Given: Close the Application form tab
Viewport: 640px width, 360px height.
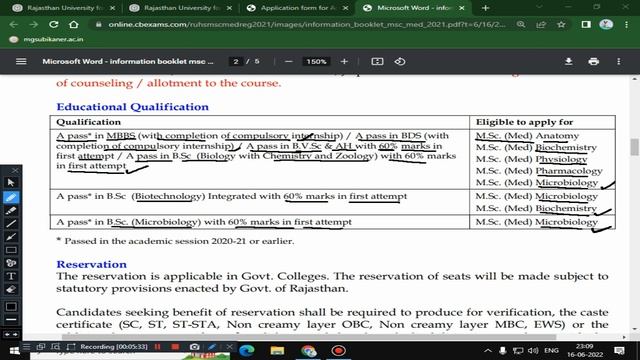Looking at the screenshot, I should [345, 8].
